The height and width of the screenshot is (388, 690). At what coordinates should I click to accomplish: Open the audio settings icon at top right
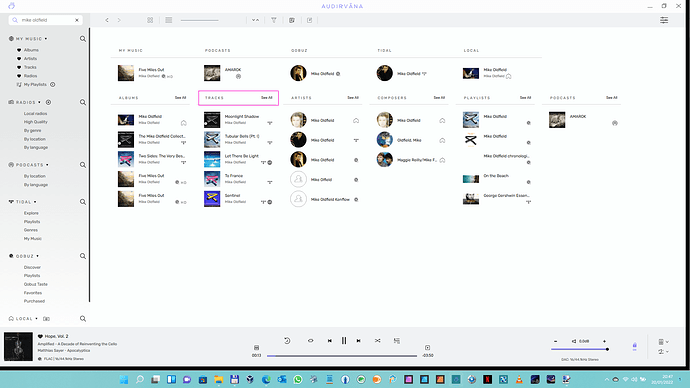pyautogui.click(x=664, y=20)
